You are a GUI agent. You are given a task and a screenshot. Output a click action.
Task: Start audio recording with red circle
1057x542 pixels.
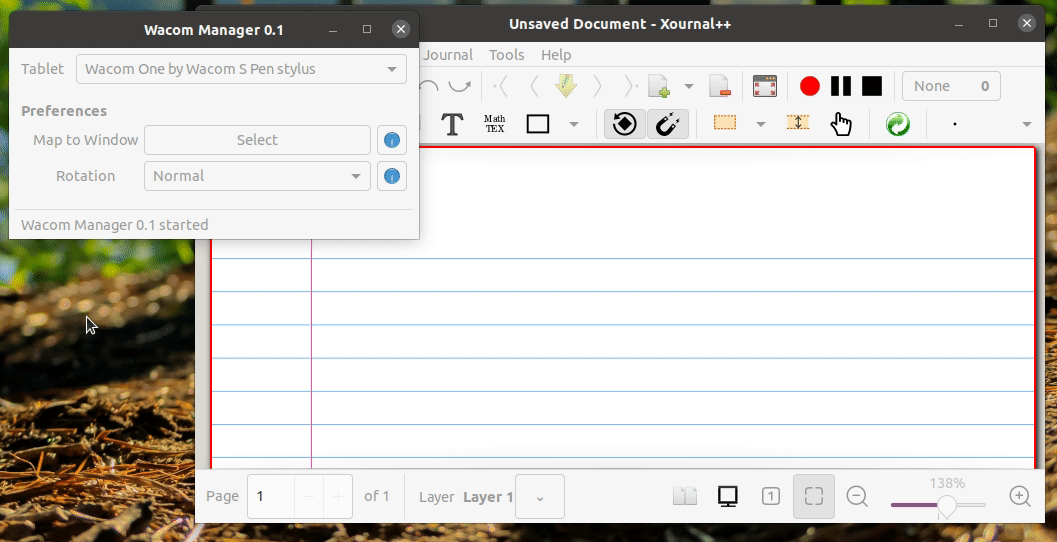(x=810, y=86)
